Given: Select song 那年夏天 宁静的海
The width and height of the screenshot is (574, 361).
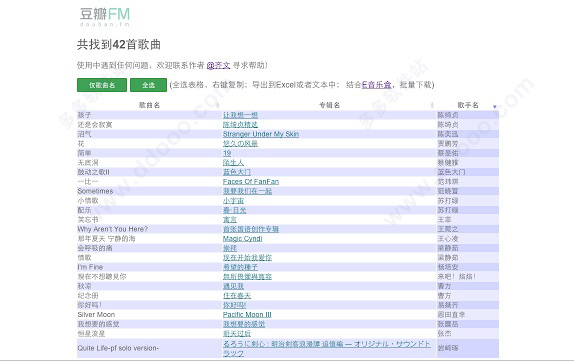Looking at the screenshot, I should coord(106,239).
